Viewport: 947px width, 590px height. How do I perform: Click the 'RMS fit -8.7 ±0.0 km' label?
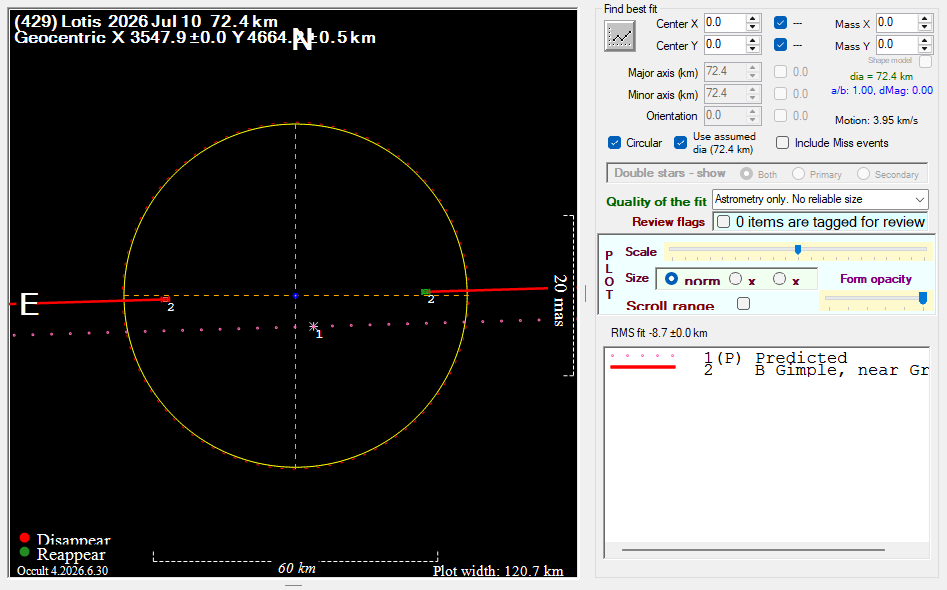click(659, 333)
